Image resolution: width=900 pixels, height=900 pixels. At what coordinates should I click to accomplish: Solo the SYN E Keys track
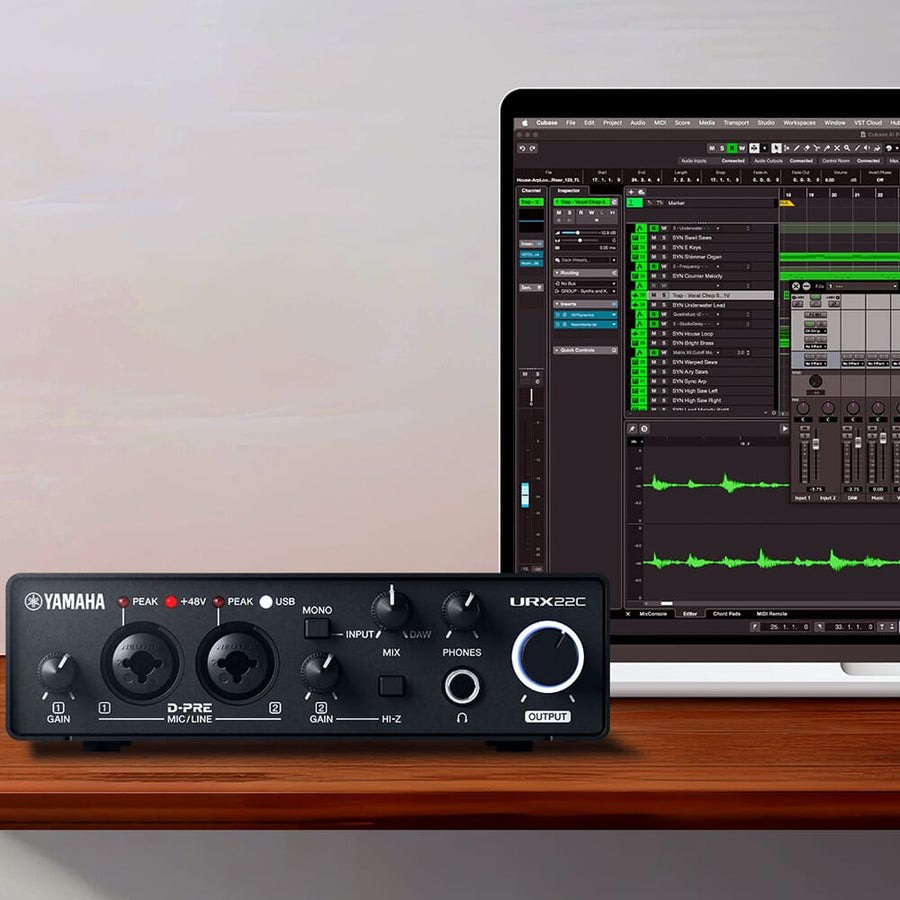[664, 247]
